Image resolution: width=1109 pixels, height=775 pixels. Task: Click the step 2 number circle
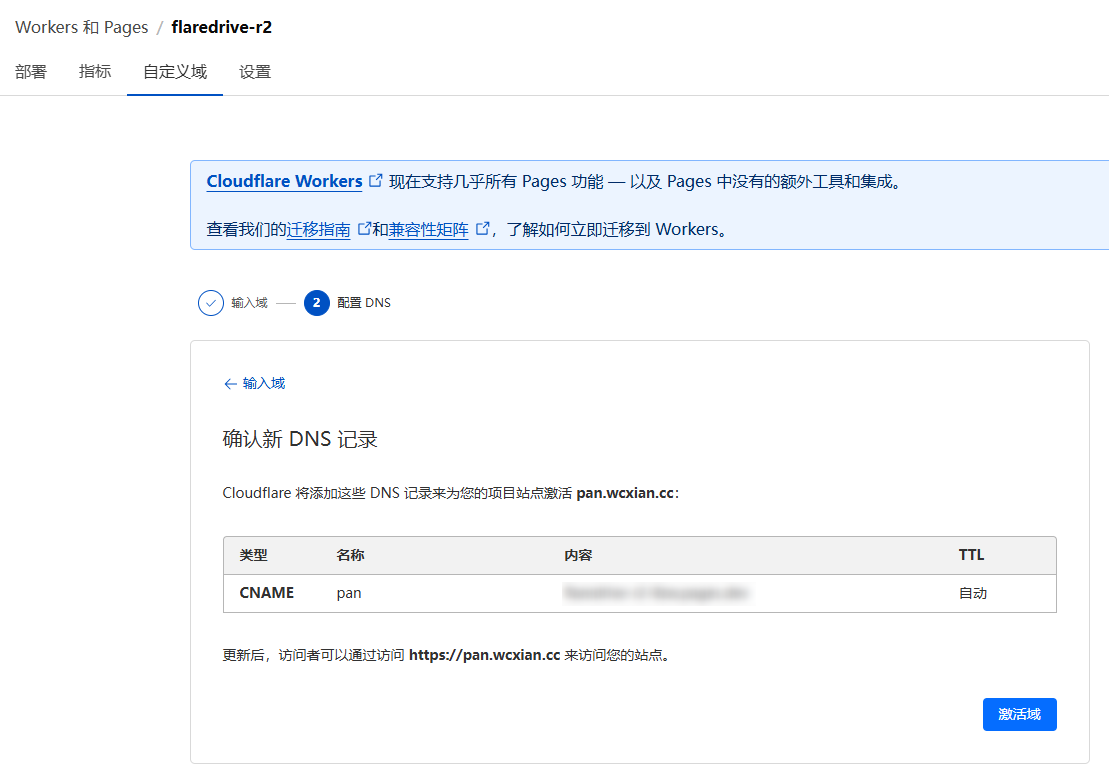(x=317, y=303)
